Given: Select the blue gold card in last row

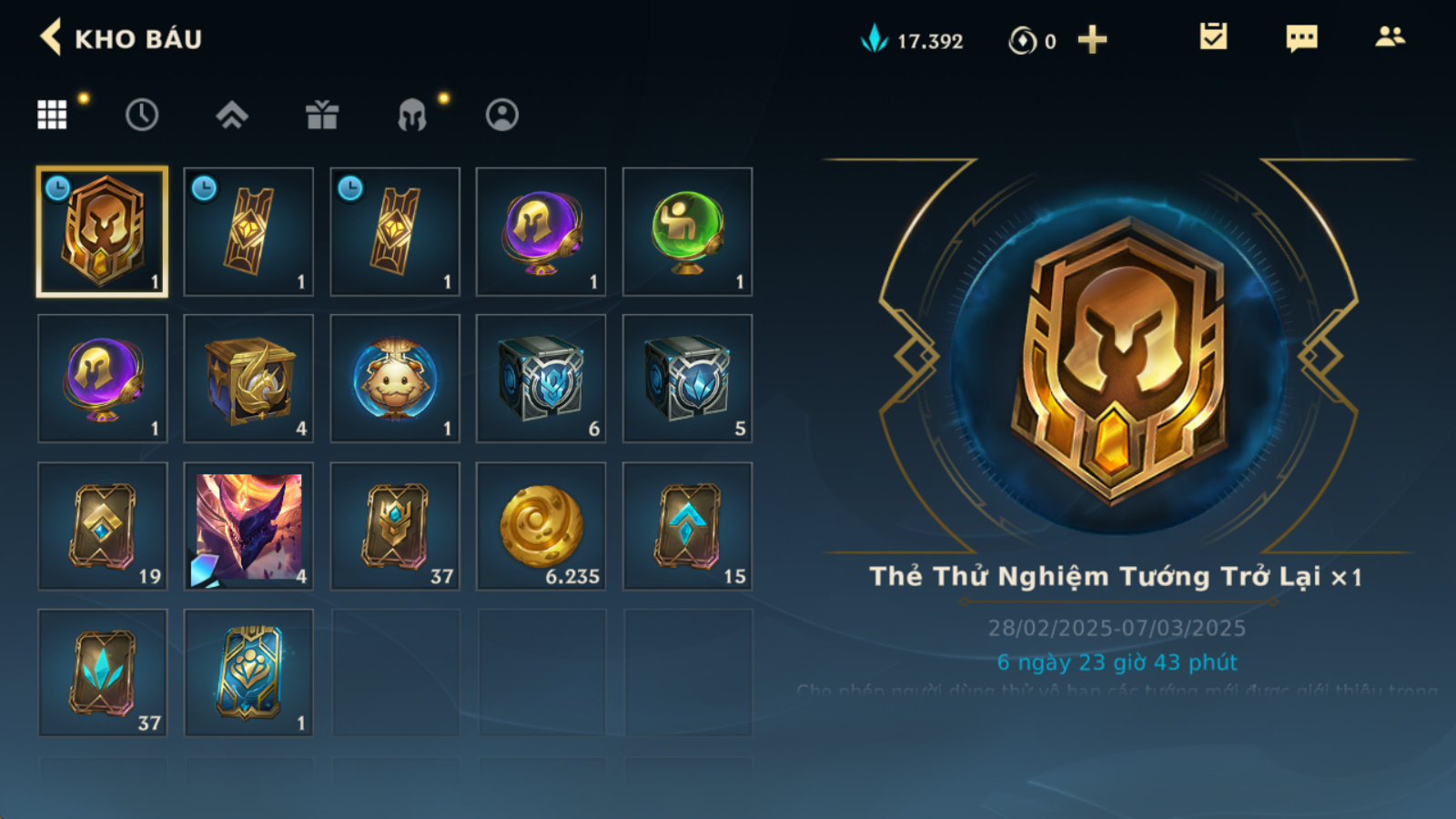Looking at the screenshot, I should tap(248, 673).
